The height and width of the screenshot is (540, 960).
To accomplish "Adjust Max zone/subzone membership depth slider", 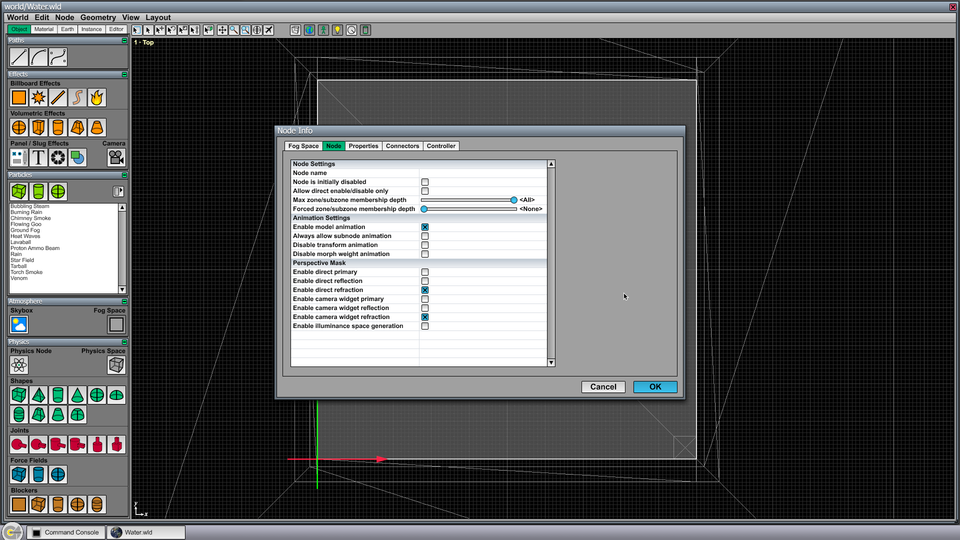I will coord(514,200).
